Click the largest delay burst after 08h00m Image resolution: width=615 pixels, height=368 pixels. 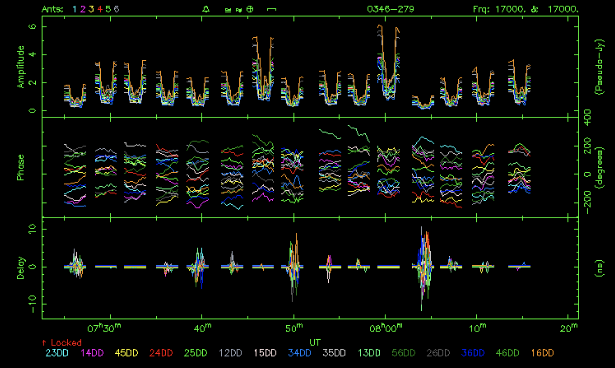coord(423,268)
